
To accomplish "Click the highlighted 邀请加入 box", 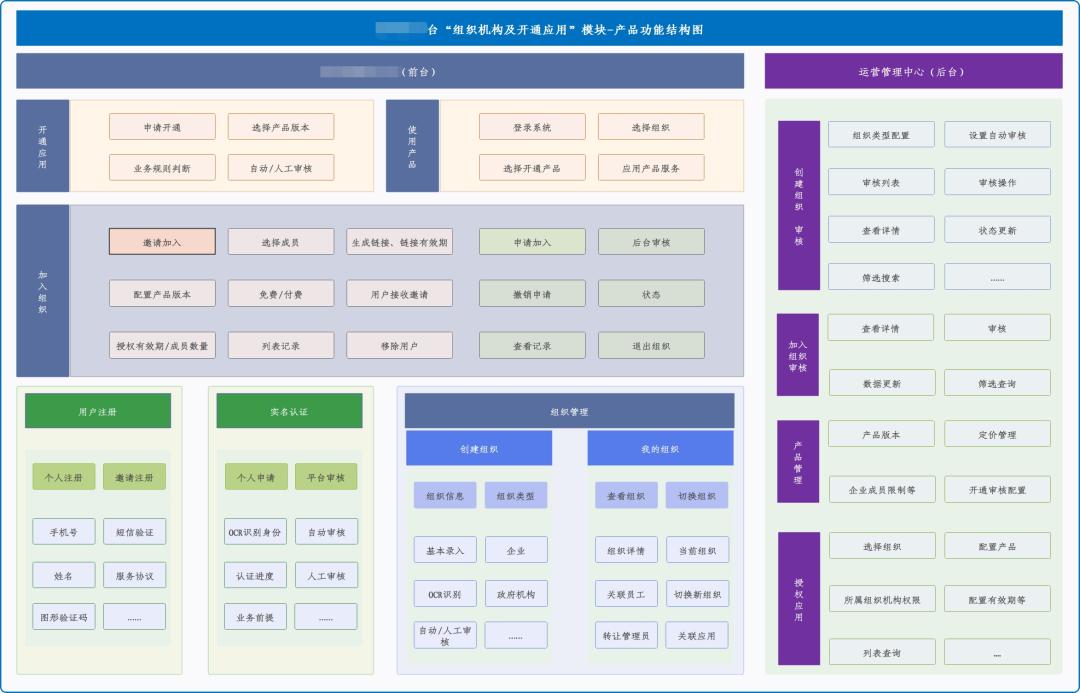I will click(x=162, y=242).
